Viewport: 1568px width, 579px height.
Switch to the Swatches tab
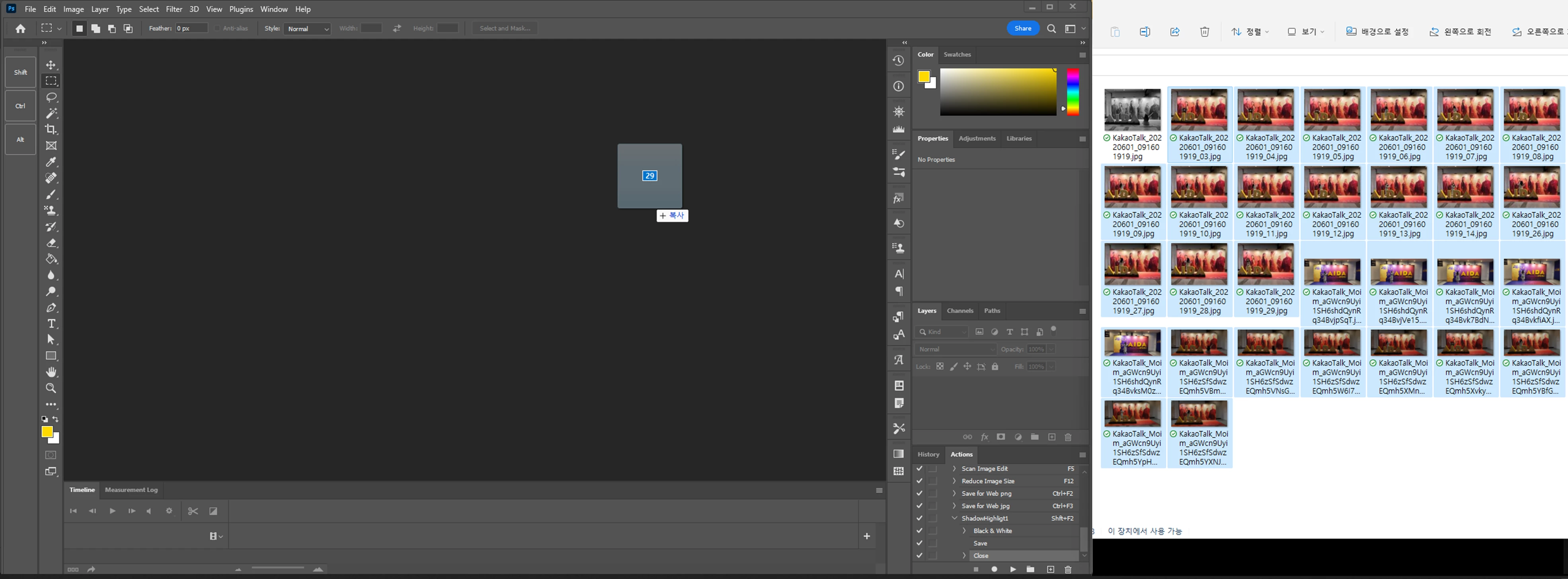click(x=957, y=54)
